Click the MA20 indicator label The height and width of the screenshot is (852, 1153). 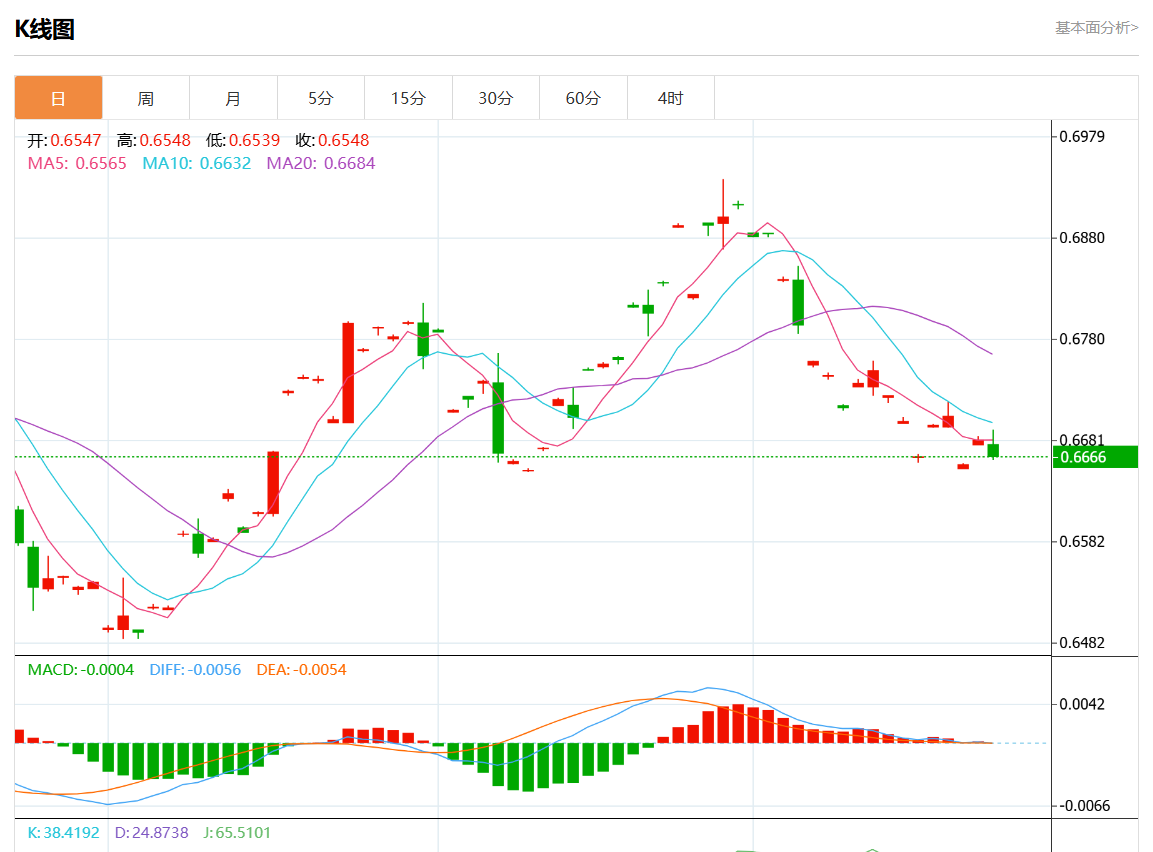[x=320, y=163]
